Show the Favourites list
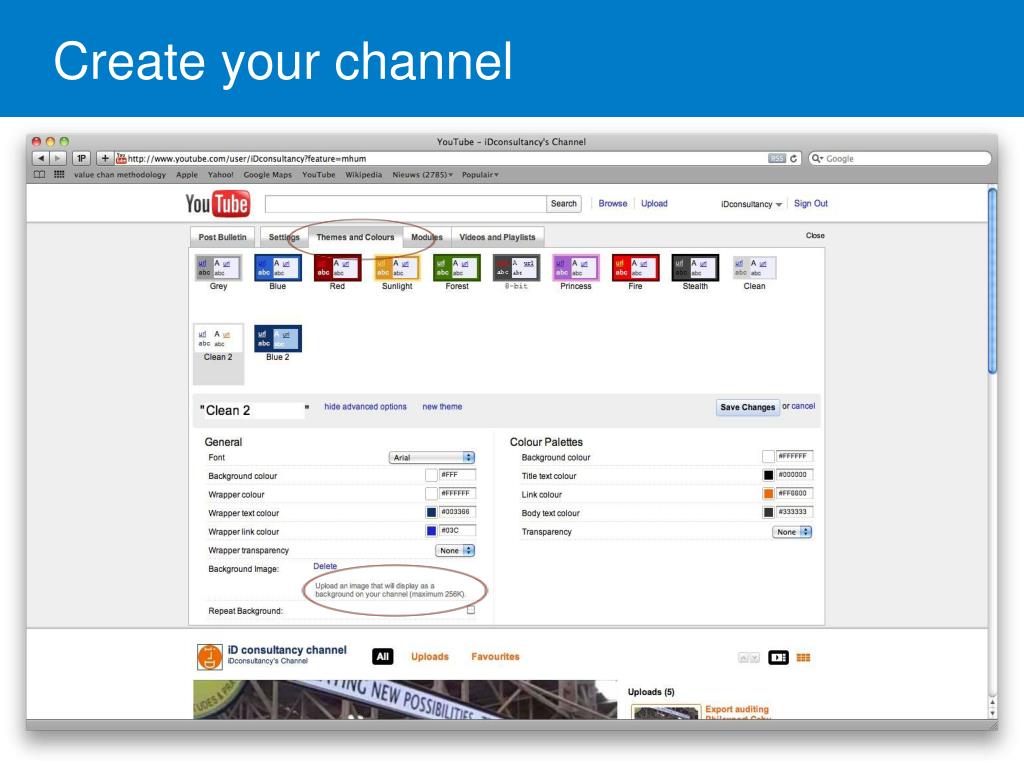 (495, 657)
